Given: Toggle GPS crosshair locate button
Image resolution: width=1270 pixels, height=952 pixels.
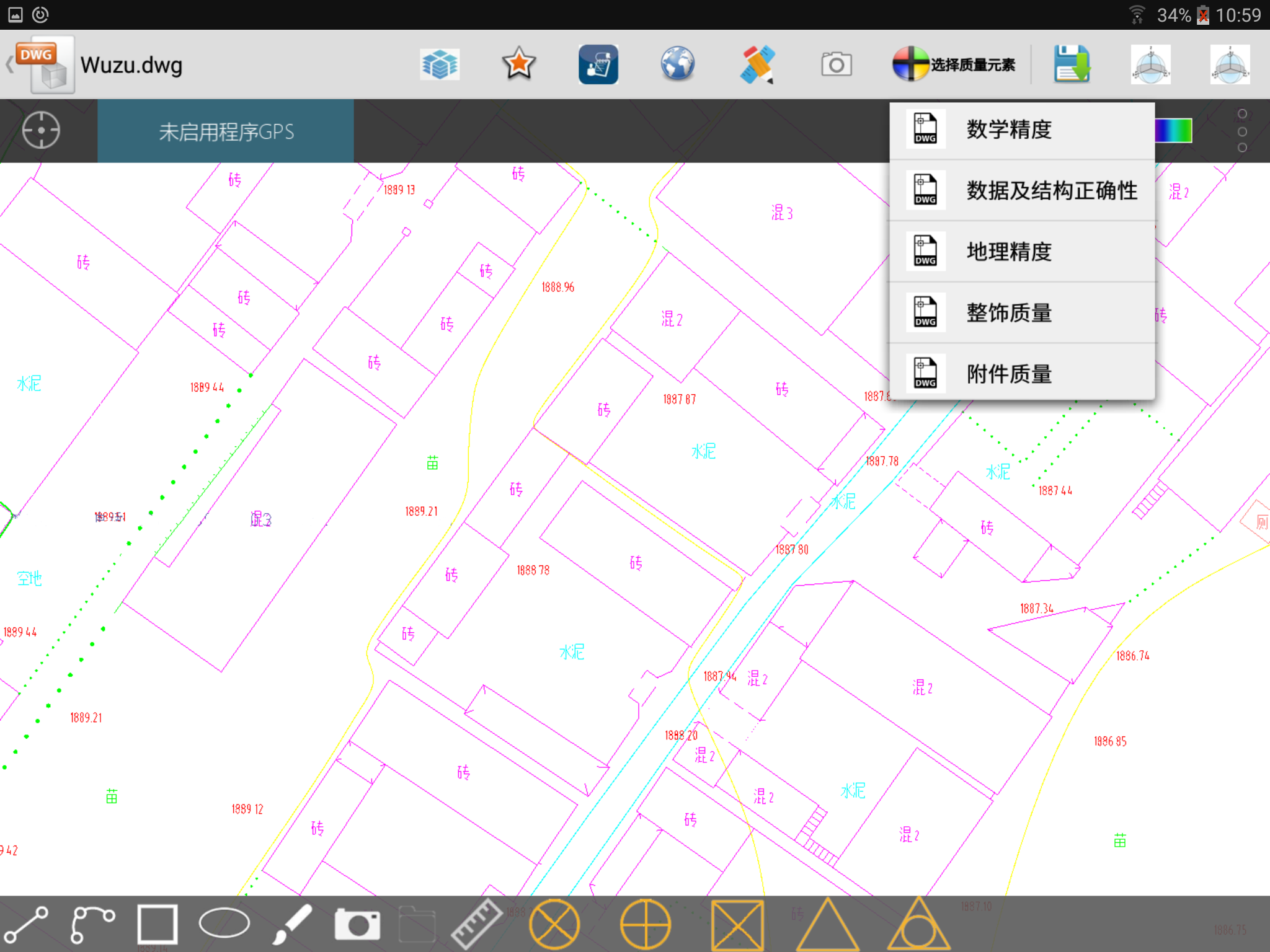Looking at the screenshot, I should (41, 131).
